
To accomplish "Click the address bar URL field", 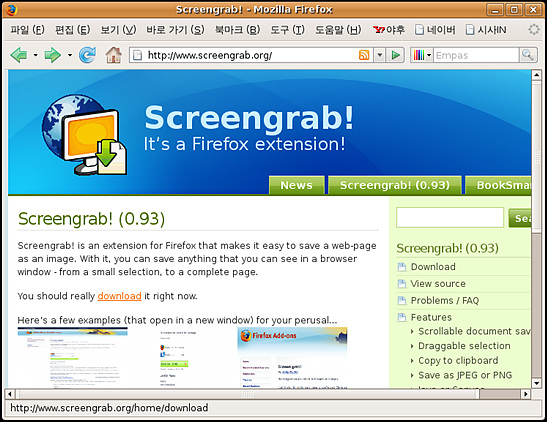I will coord(252,55).
